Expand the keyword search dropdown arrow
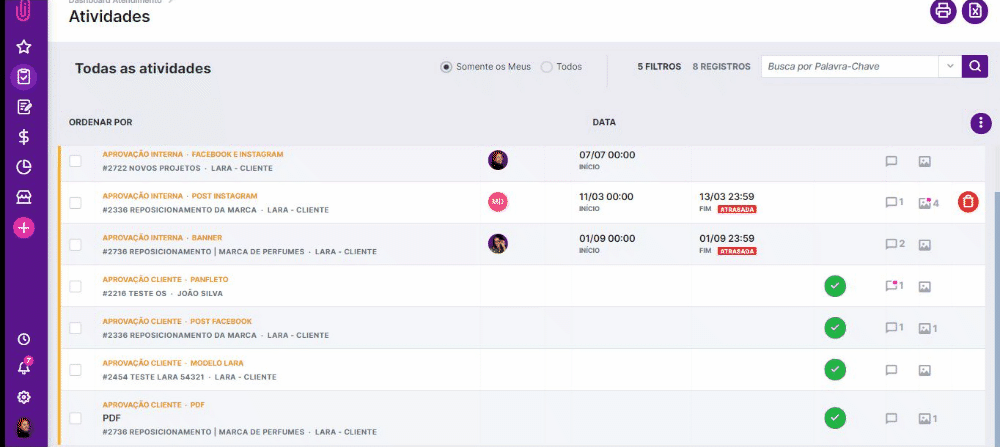This screenshot has height=447, width=1000. click(950, 66)
